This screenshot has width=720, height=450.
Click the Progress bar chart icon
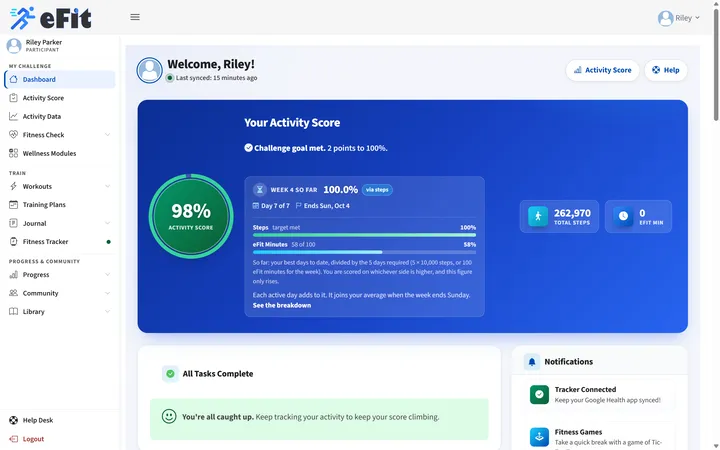click(13, 275)
